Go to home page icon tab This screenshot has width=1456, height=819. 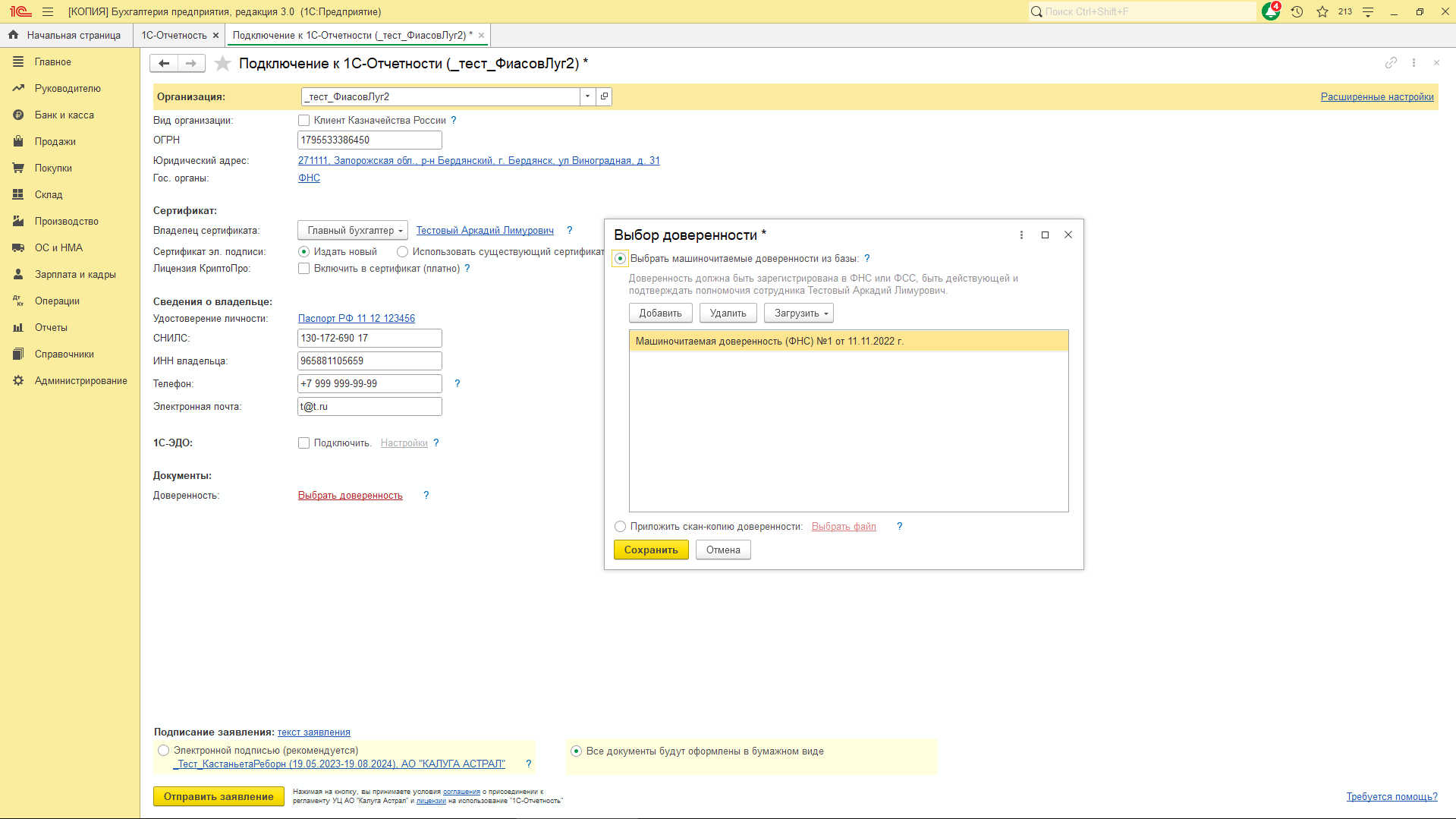pos(13,35)
